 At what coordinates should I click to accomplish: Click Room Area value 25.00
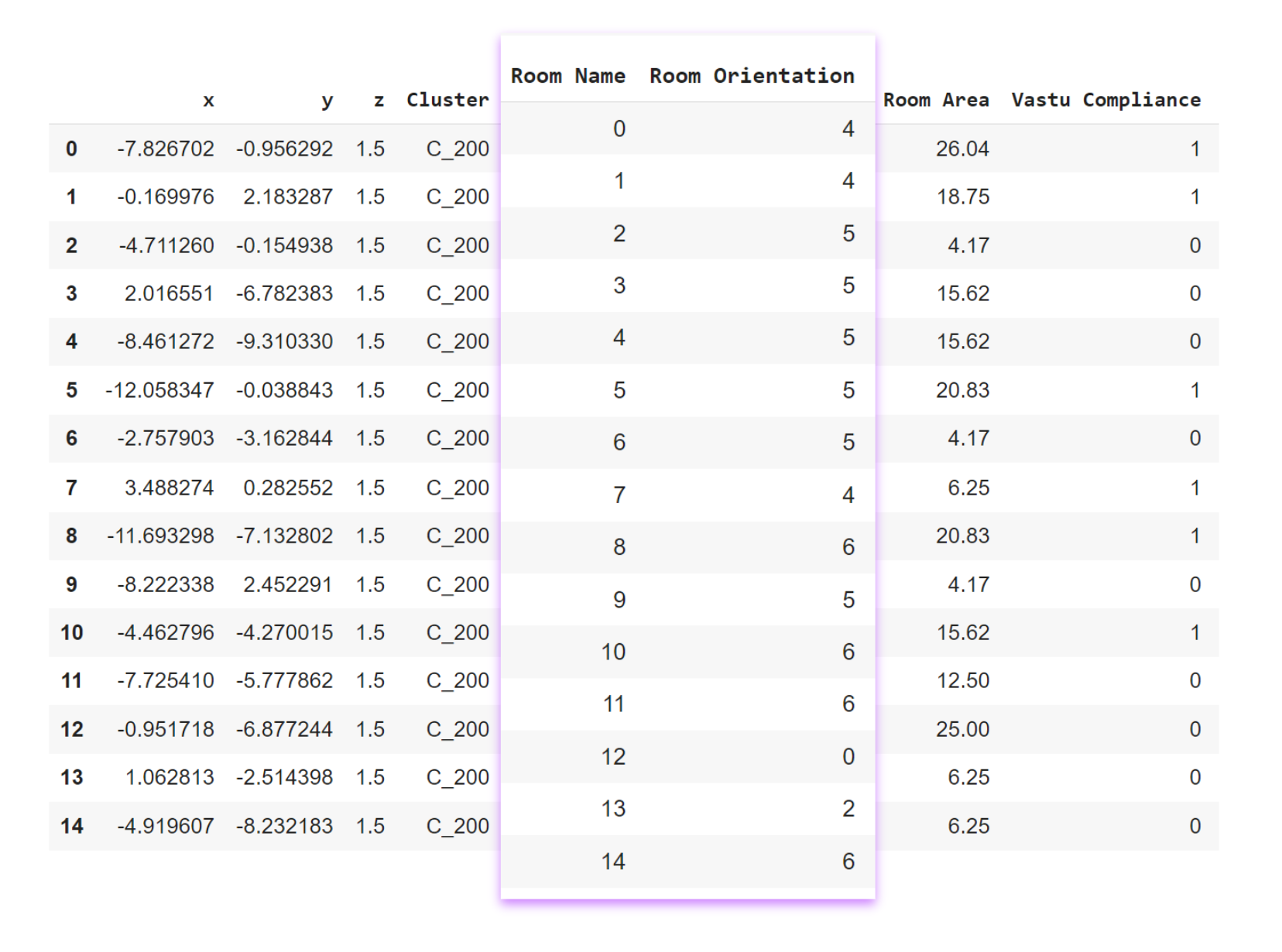(962, 729)
